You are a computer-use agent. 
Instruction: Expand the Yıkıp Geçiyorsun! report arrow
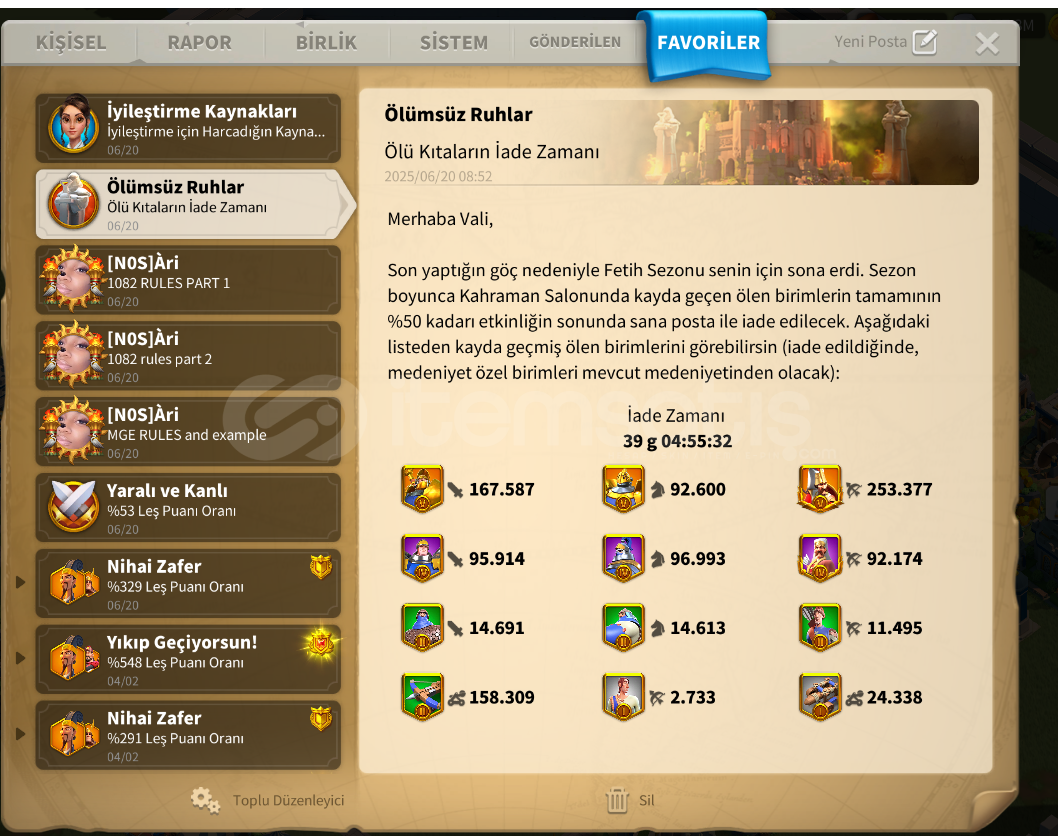pos(20,658)
